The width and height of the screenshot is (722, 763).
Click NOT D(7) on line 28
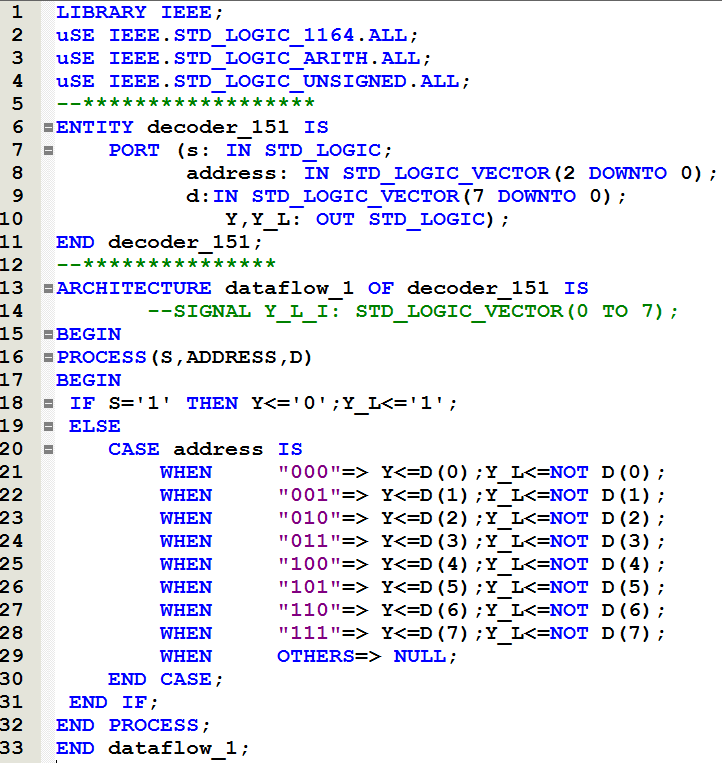coord(600,634)
